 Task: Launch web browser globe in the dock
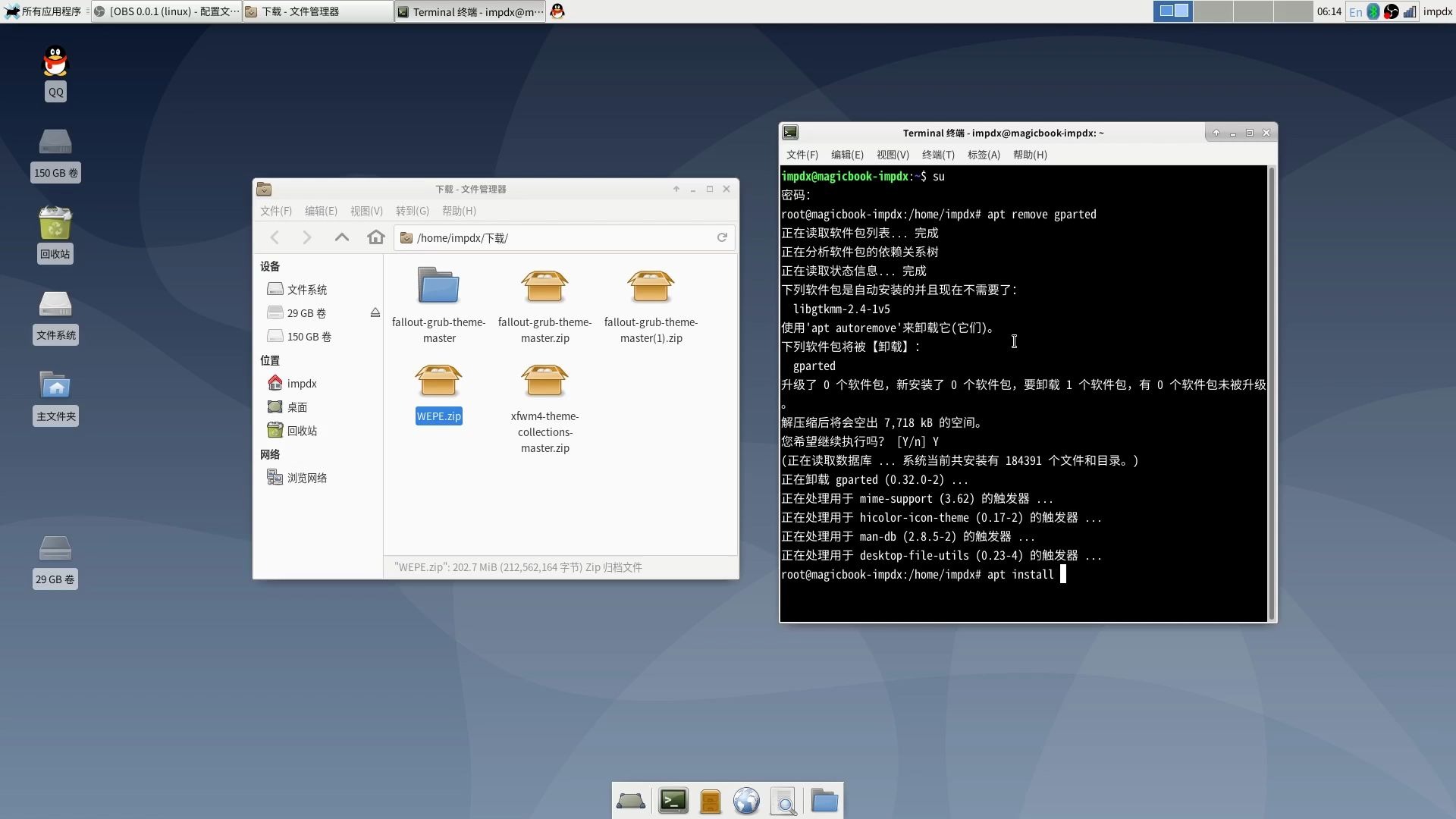click(x=746, y=801)
